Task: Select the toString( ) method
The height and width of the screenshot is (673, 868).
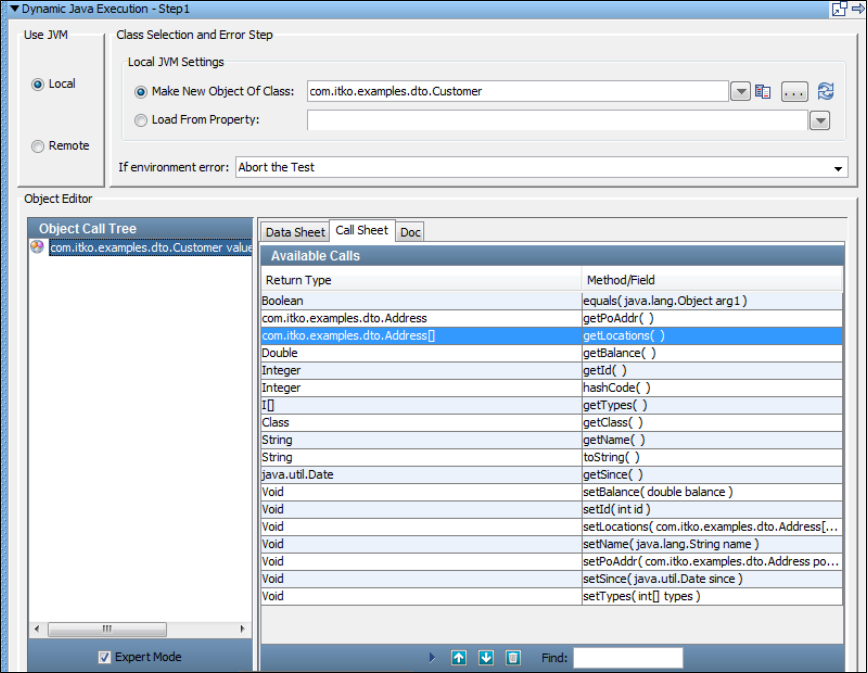Action: point(552,457)
